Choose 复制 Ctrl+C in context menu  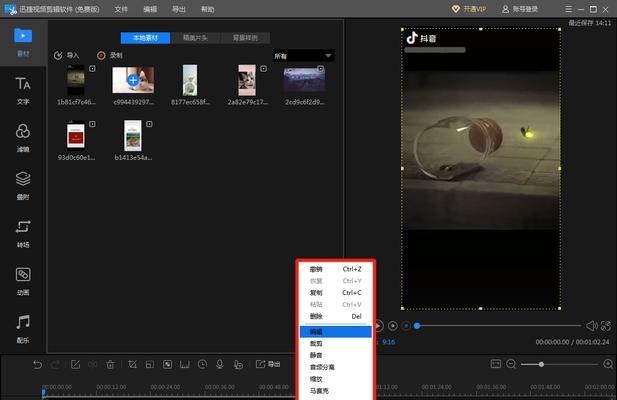(x=335, y=293)
